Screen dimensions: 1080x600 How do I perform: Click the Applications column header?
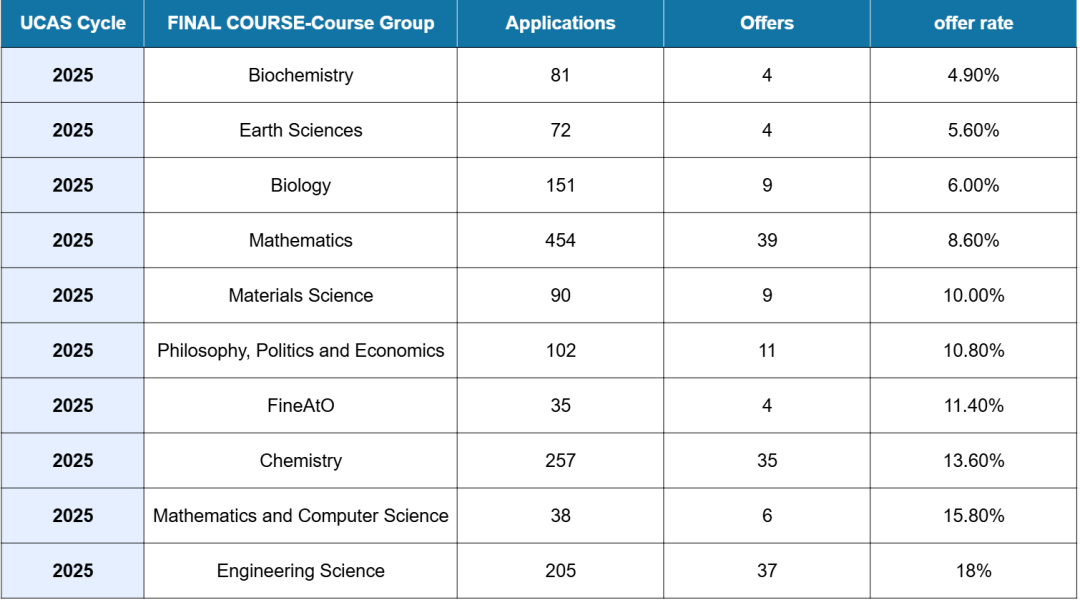pyautogui.click(x=560, y=23)
